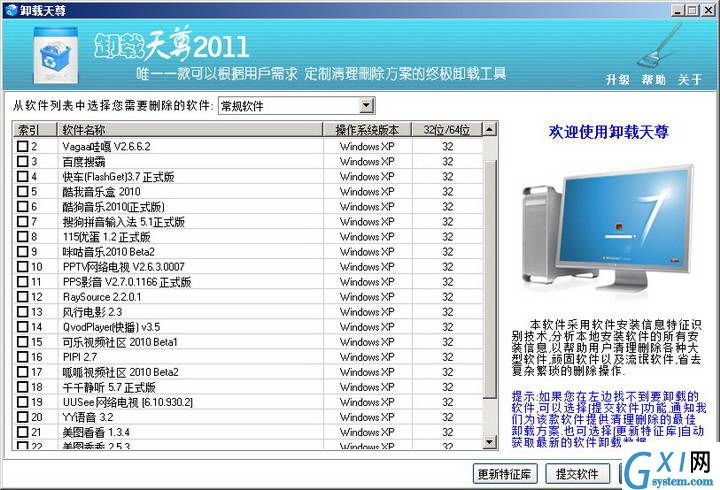Select the 百度搜霸 row name
Image resolution: width=720 pixels, height=490 pixels.
[x=84, y=162]
